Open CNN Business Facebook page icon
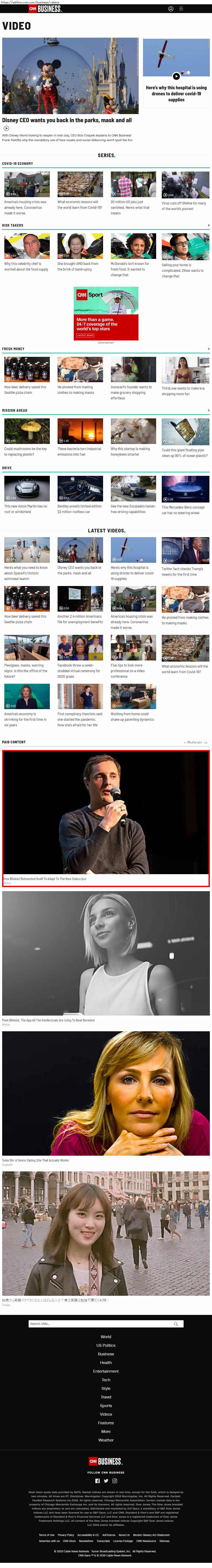This screenshot has width=212, height=1568. [x=97, y=1481]
